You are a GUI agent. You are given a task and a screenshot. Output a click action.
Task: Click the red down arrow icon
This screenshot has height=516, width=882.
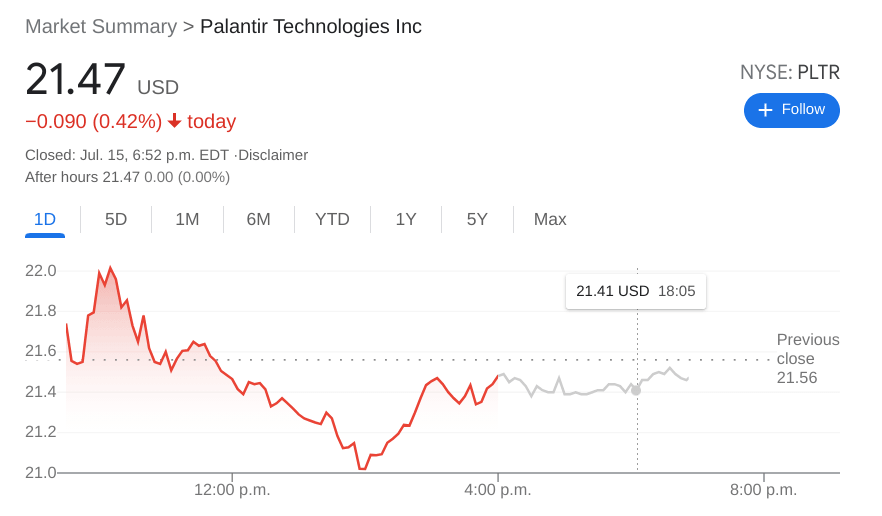point(174,121)
